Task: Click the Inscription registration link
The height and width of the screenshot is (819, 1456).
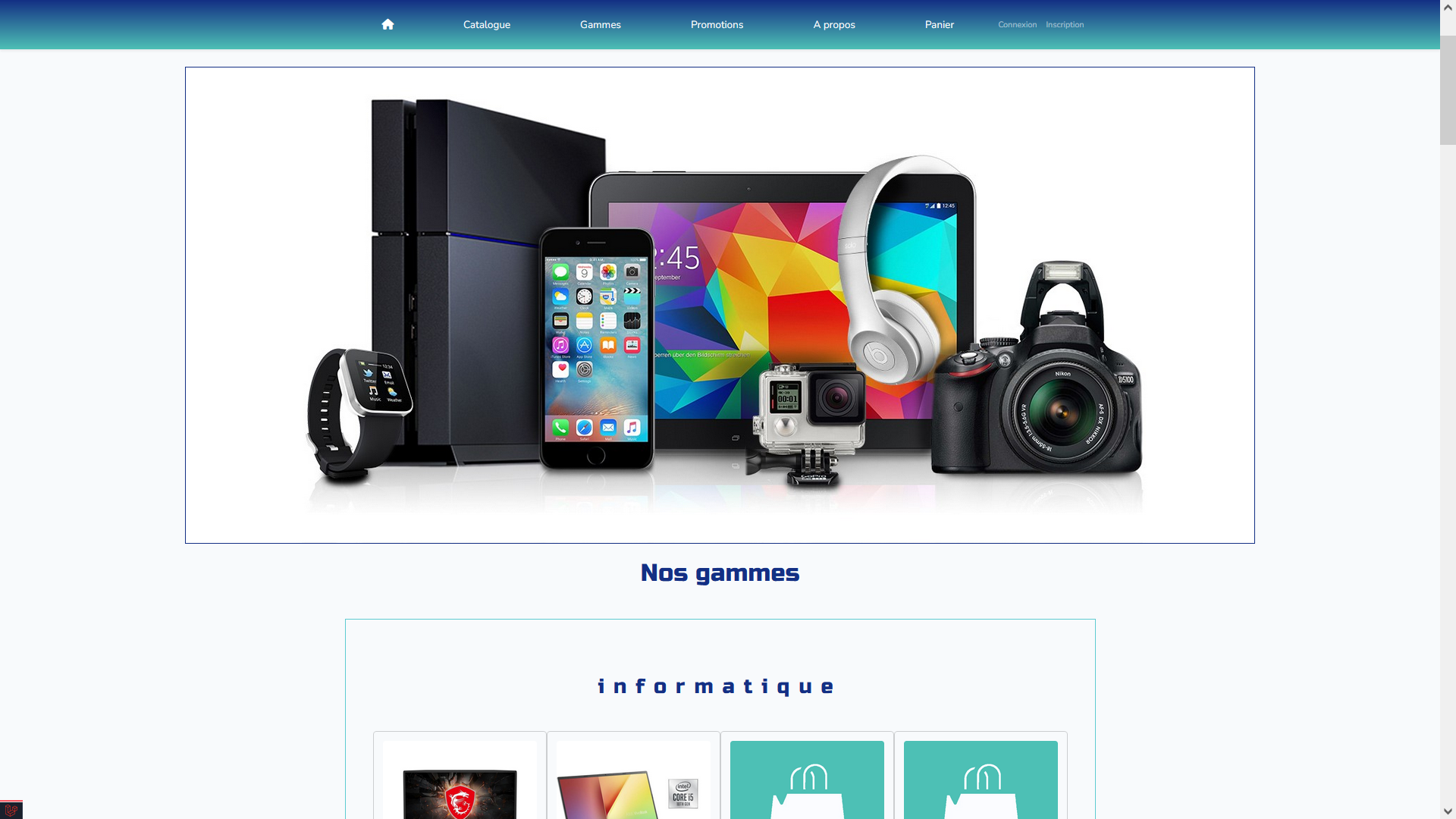Action: (1065, 24)
